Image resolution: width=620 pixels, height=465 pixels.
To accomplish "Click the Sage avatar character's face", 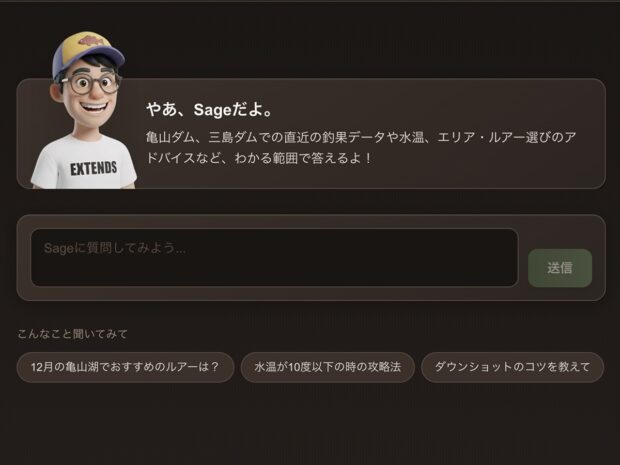I will pyautogui.click(x=91, y=95).
